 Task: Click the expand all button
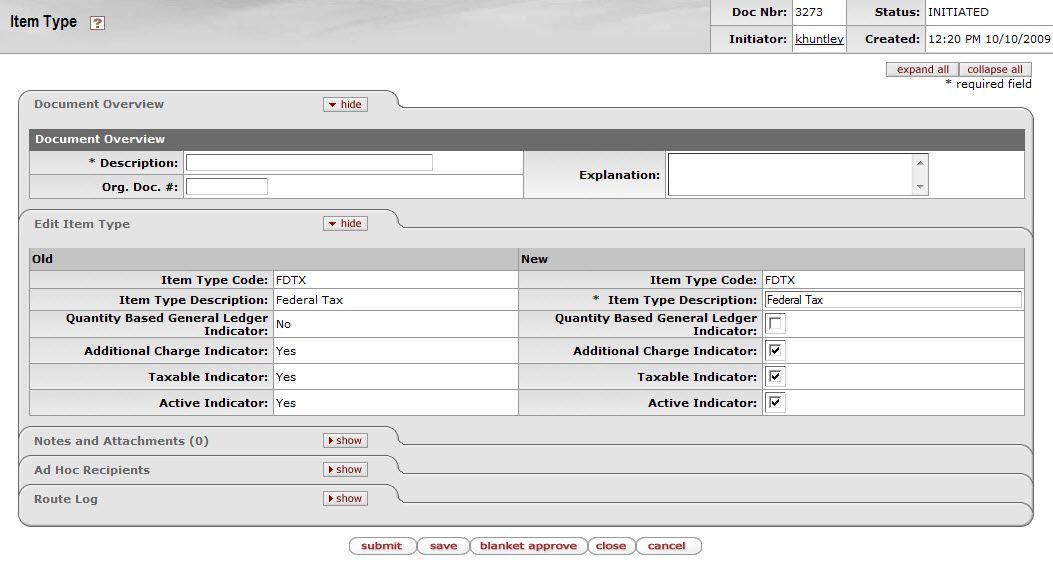922,70
